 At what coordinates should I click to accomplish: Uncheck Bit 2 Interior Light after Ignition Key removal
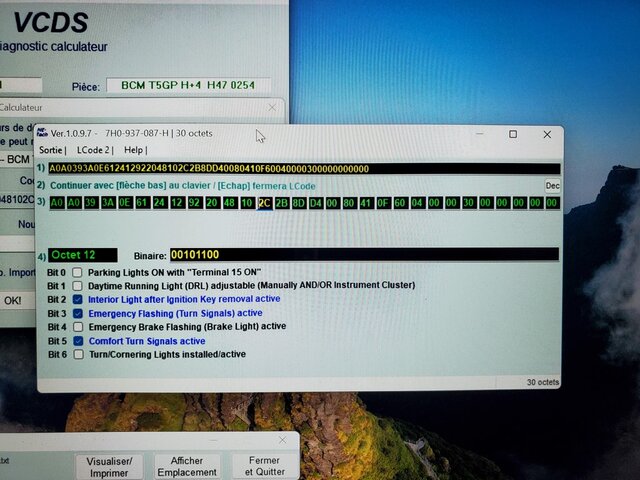click(78, 299)
